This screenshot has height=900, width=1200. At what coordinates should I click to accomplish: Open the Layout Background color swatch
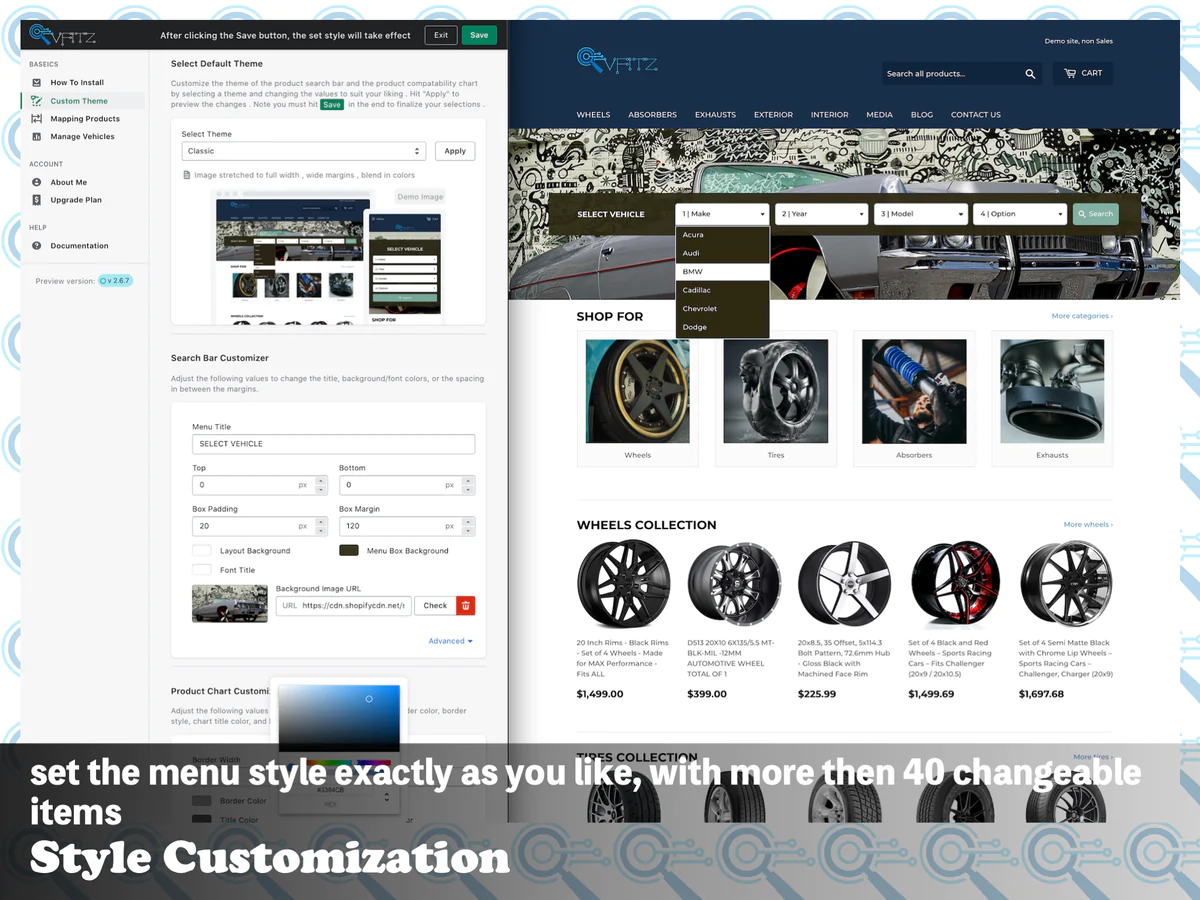point(202,551)
